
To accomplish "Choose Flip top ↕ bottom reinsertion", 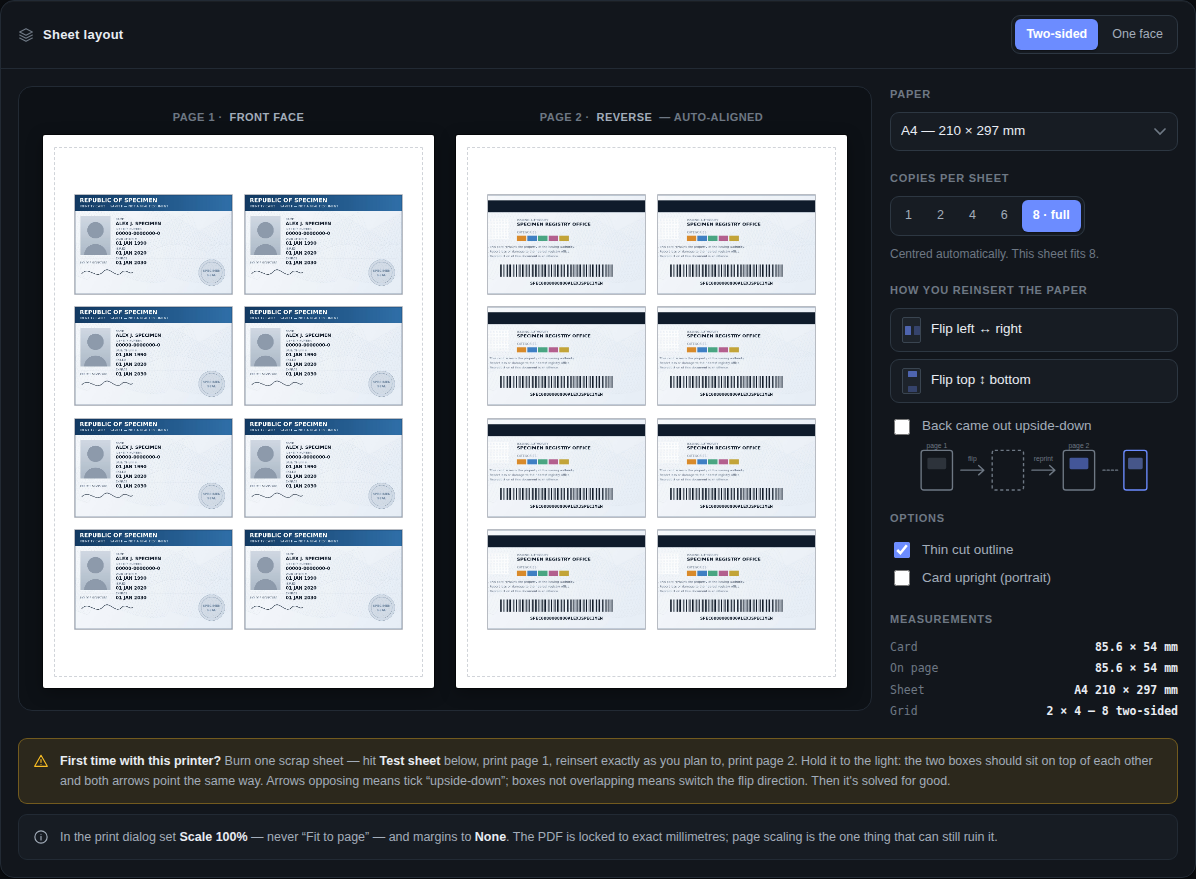I will point(1033,381).
